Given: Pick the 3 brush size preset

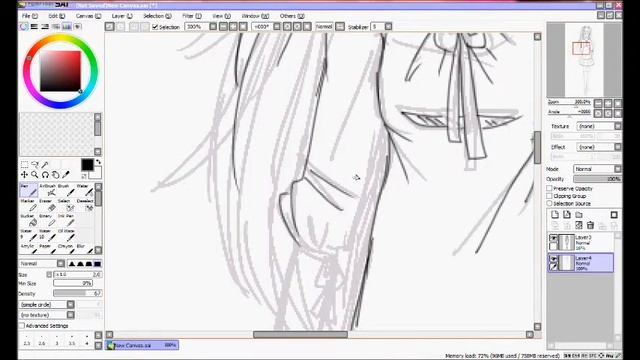Looking at the screenshot, I should pyautogui.click(x=57, y=340).
